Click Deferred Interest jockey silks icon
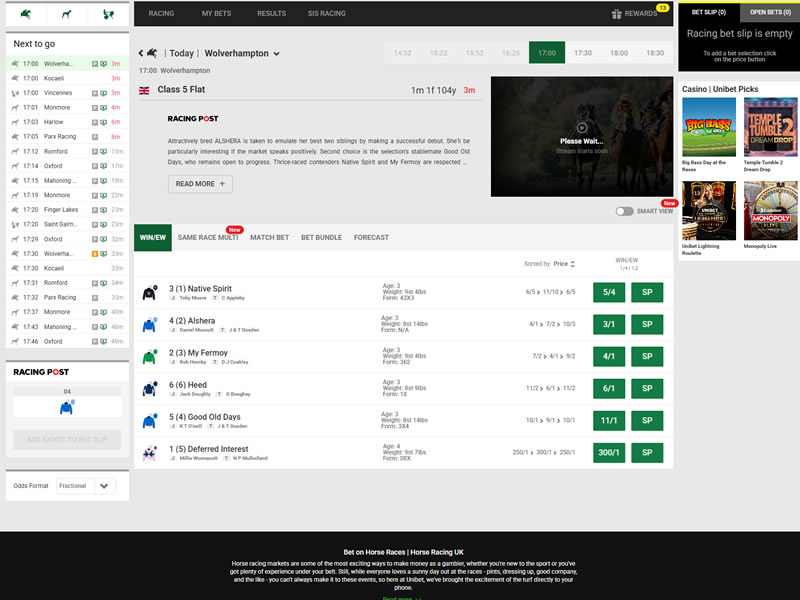This screenshot has width=800, height=600. [x=149, y=453]
